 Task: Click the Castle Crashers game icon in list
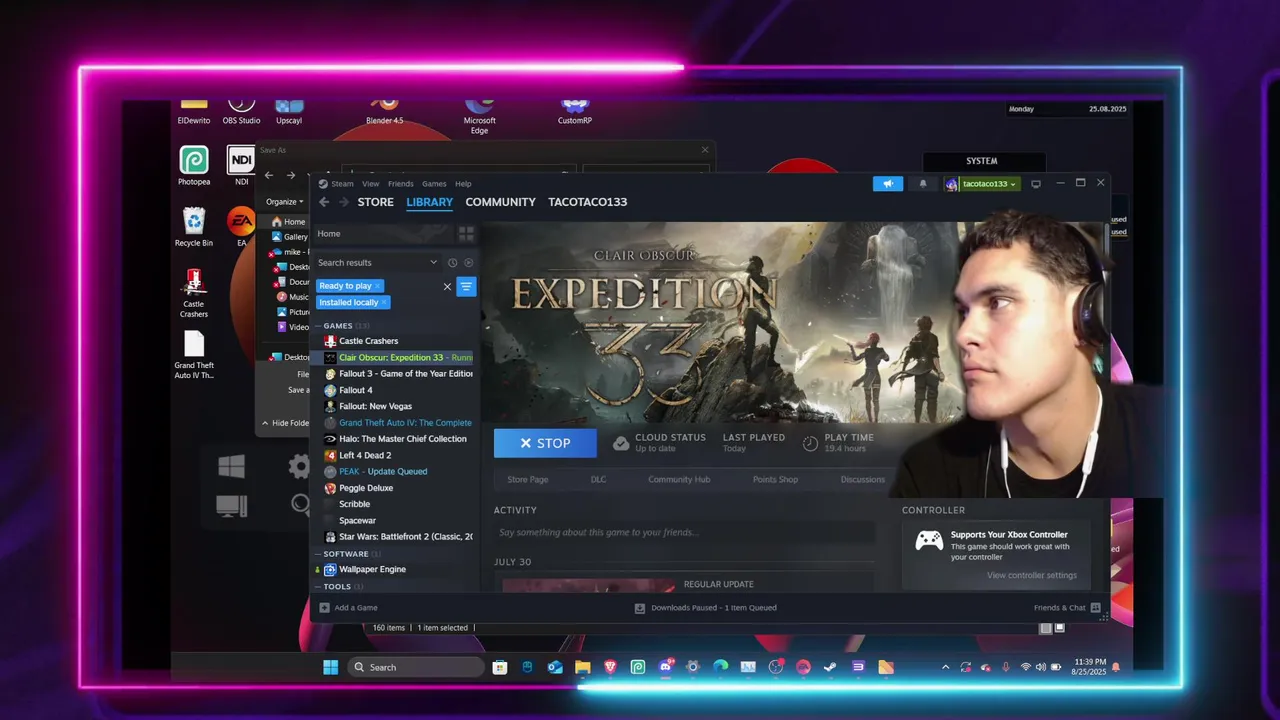[x=330, y=341]
